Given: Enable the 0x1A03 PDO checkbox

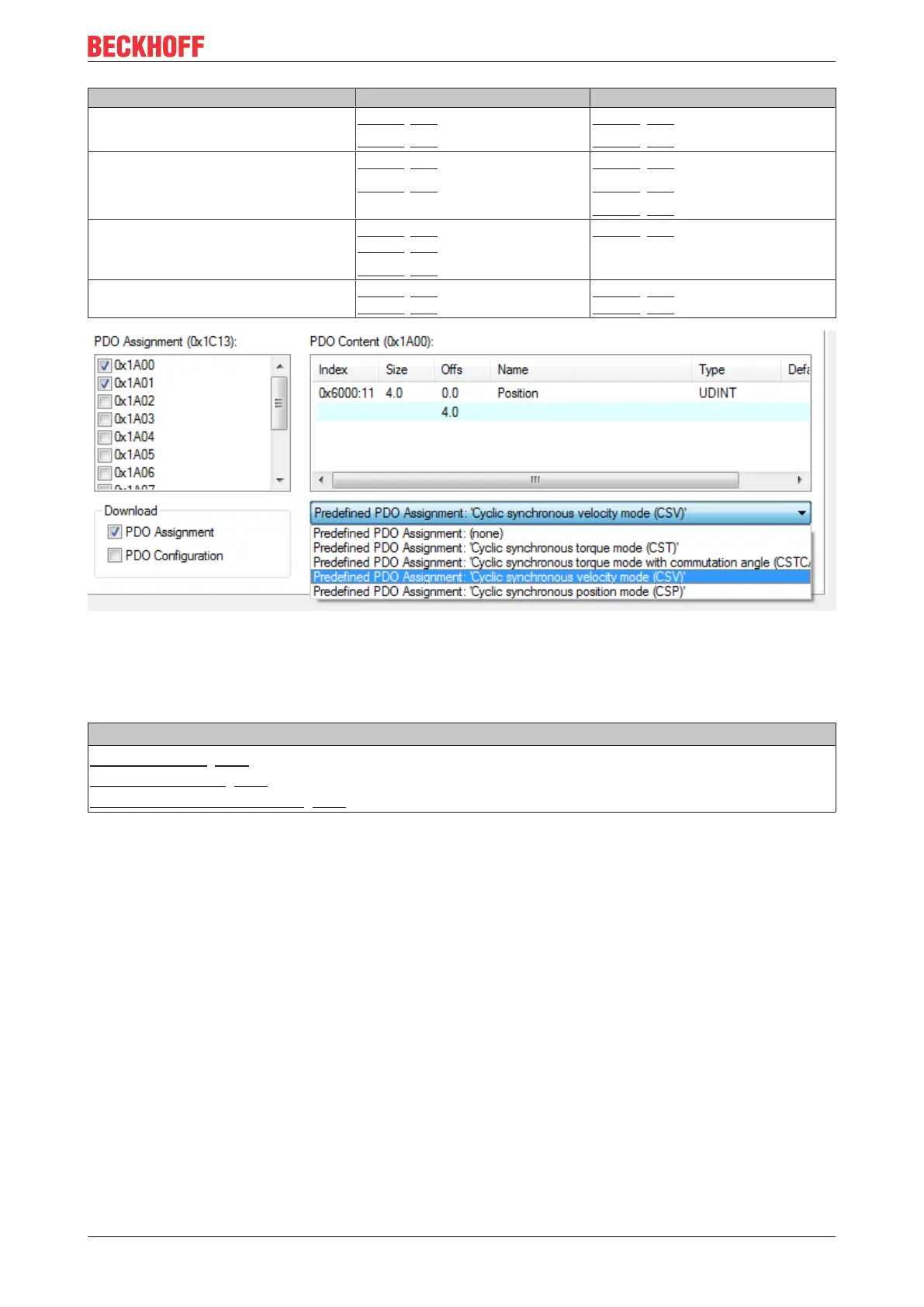Looking at the screenshot, I should (x=105, y=418).
